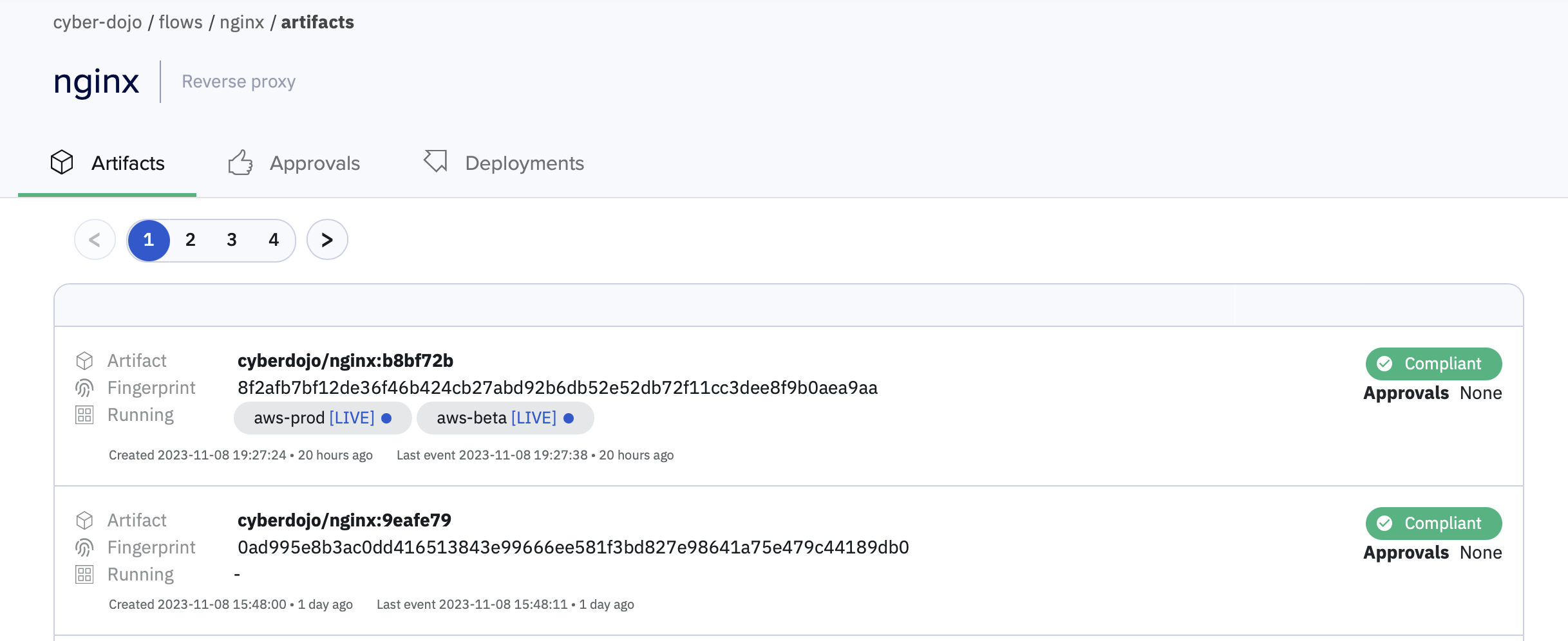
Task: Open artifact cyberdojo/nginx:b8bf72b
Action: [345, 361]
